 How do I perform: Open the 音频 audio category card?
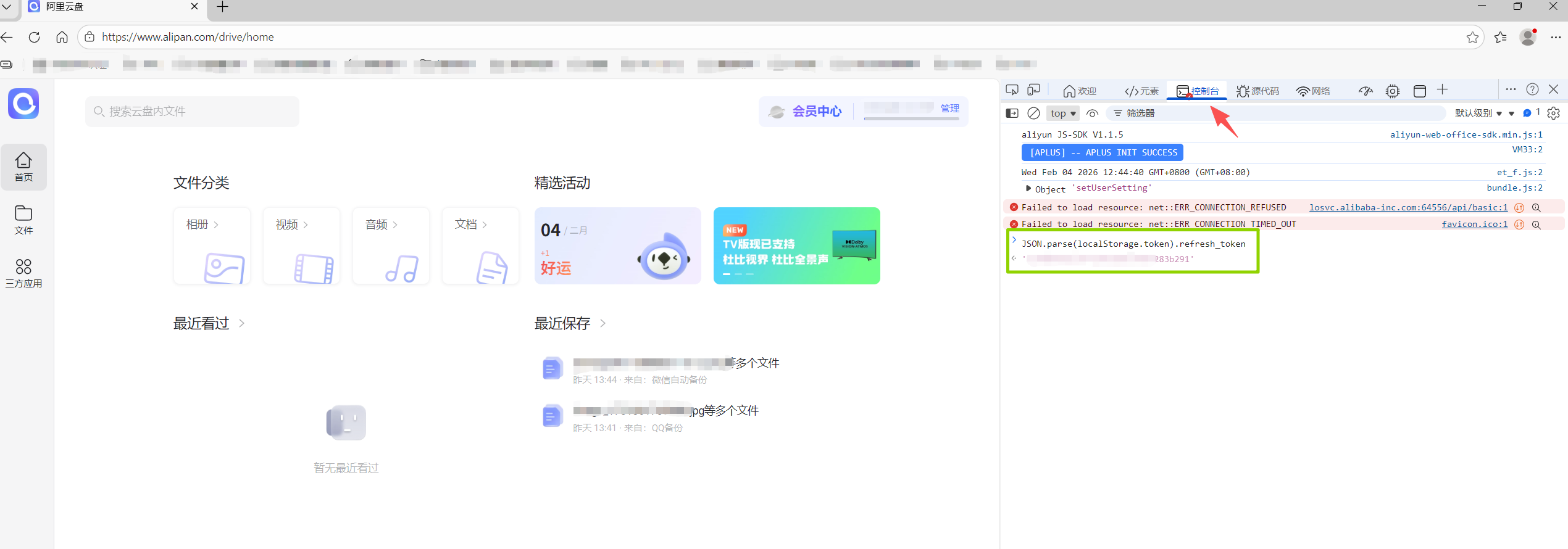(x=391, y=246)
